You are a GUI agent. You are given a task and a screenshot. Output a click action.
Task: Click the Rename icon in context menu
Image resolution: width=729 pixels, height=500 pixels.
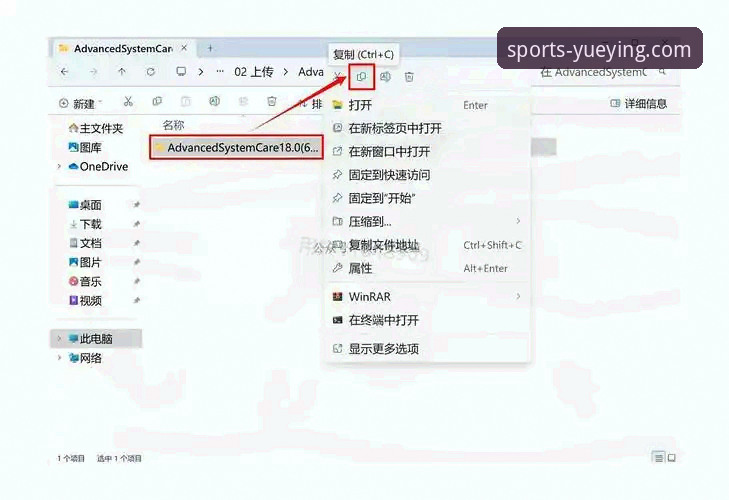coord(385,76)
